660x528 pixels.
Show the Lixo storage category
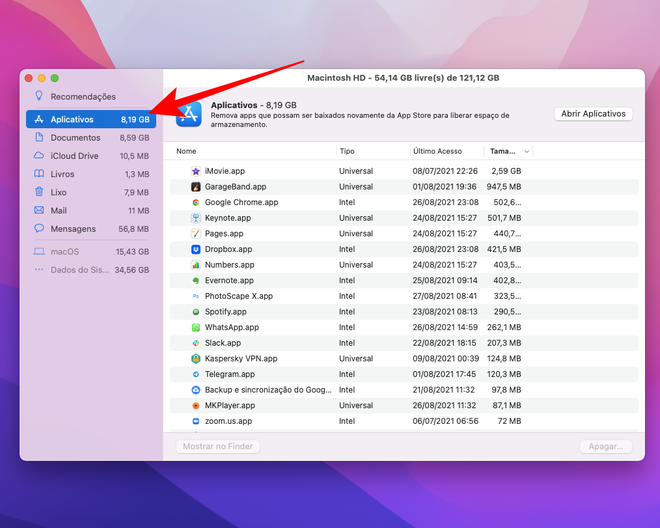tap(91, 192)
